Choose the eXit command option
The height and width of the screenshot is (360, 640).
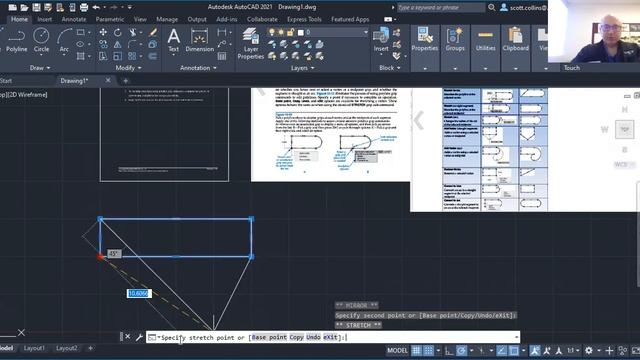[331, 337]
